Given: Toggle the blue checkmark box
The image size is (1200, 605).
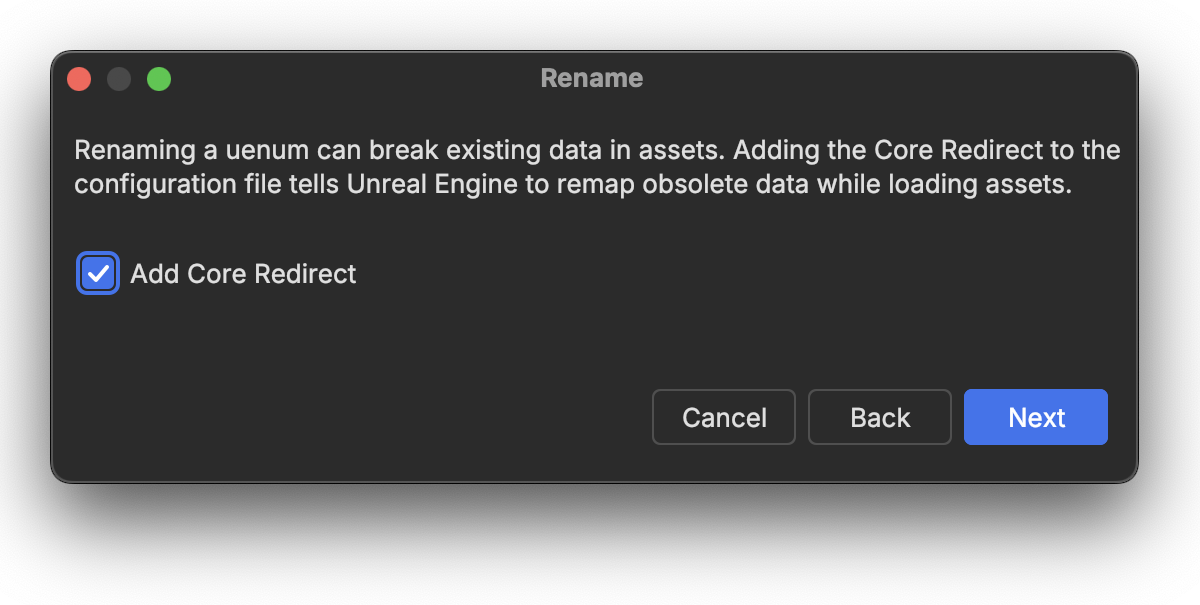Looking at the screenshot, I should tap(98, 273).
